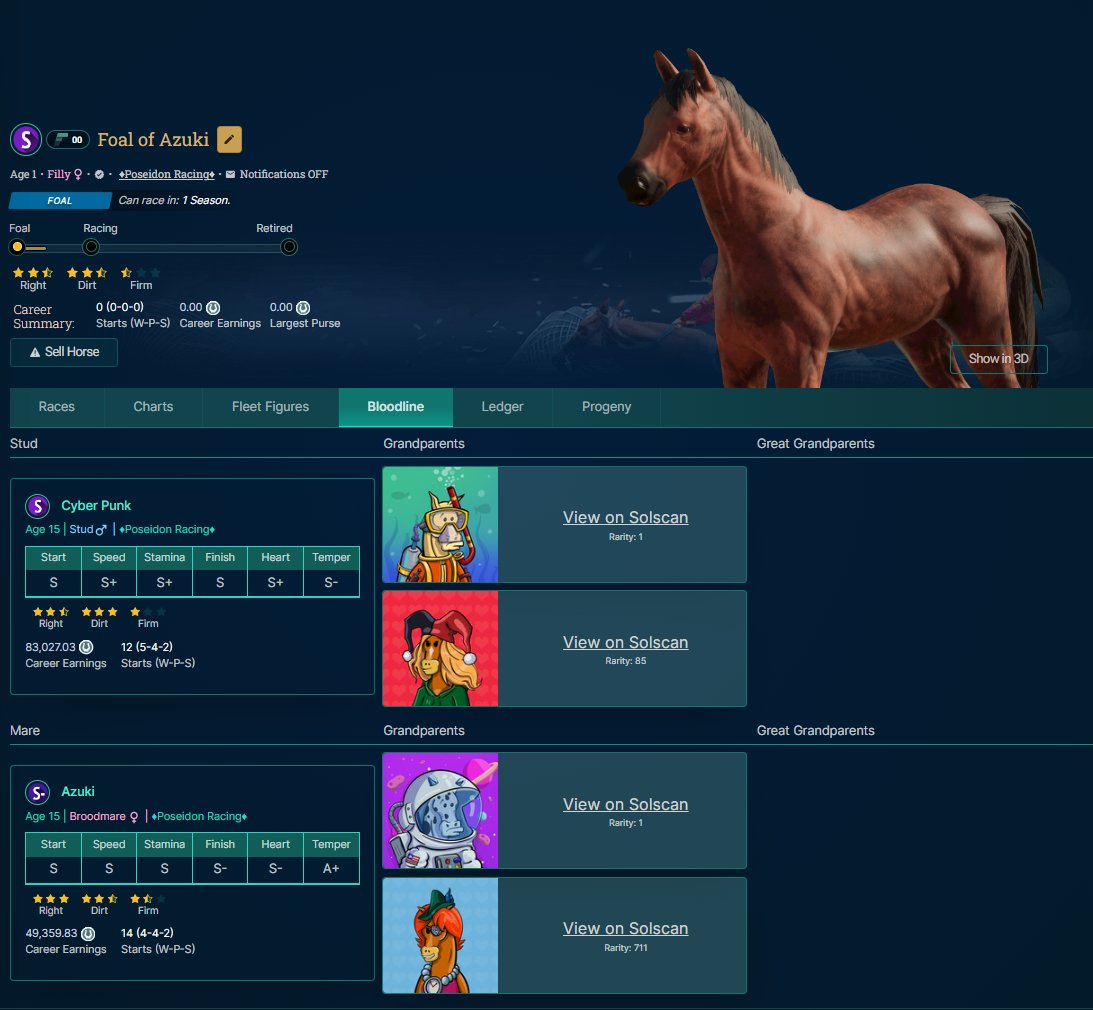The width and height of the screenshot is (1093, 1010).
Task: Click the Sell Horse button
Action: (63, 352)
